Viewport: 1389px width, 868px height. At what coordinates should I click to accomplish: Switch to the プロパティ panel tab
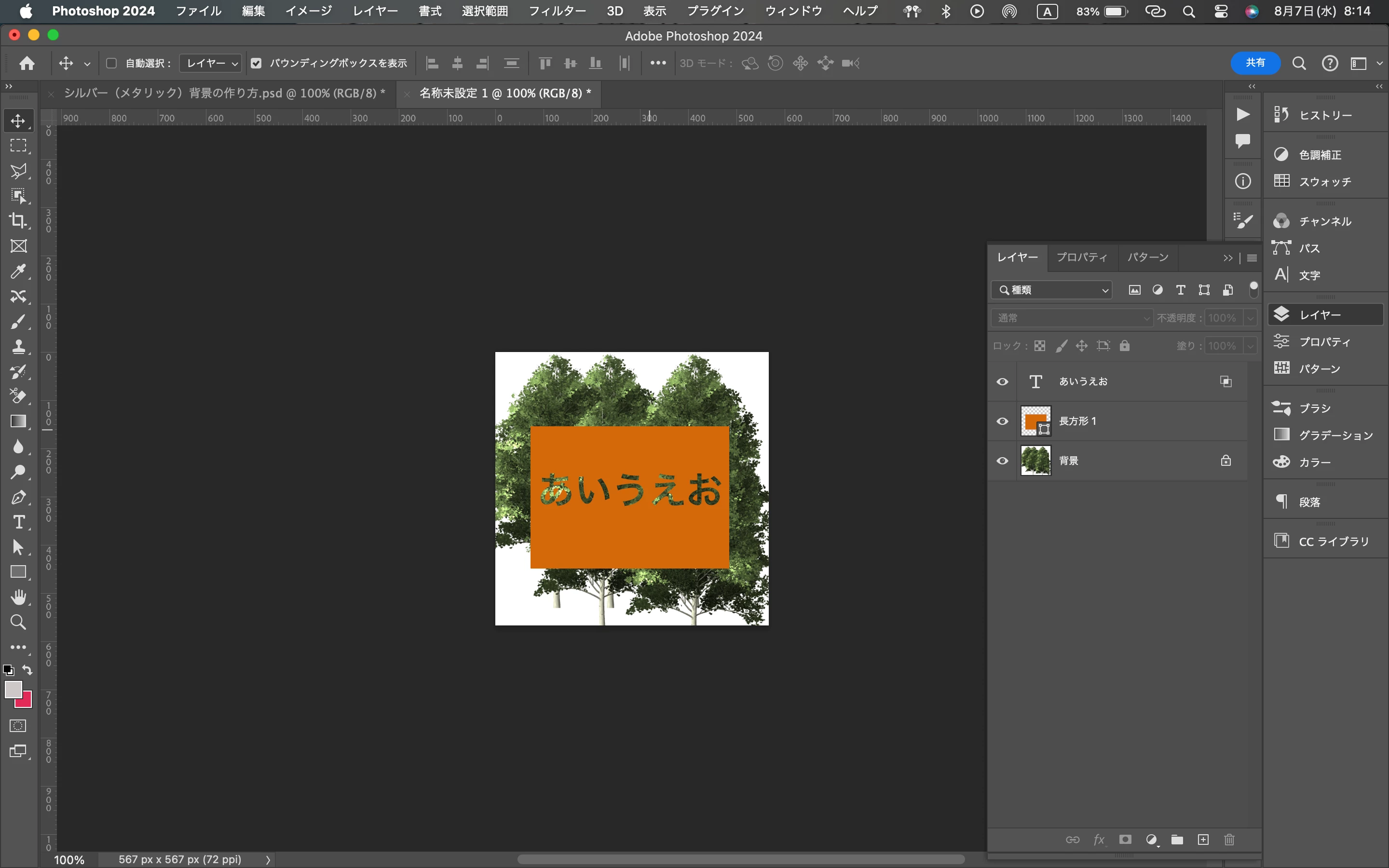(x=1081, y=257)
